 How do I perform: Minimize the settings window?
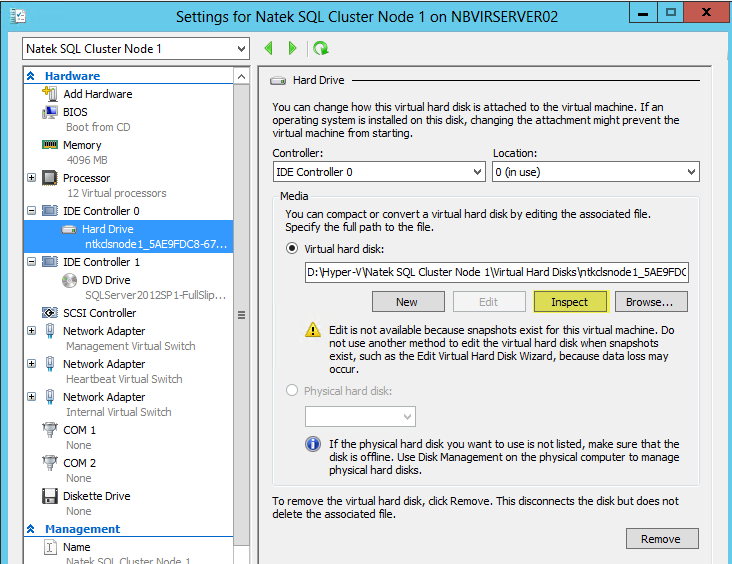coord(643,13)
